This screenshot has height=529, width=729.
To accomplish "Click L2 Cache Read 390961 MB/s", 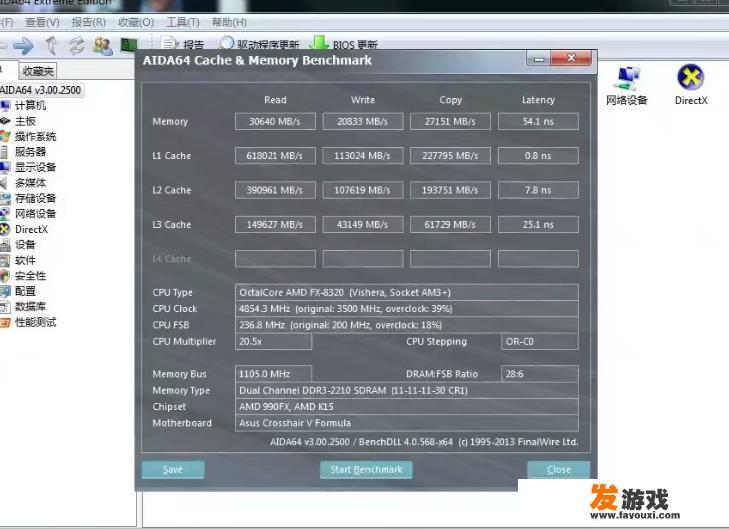I will click(275, 190).
